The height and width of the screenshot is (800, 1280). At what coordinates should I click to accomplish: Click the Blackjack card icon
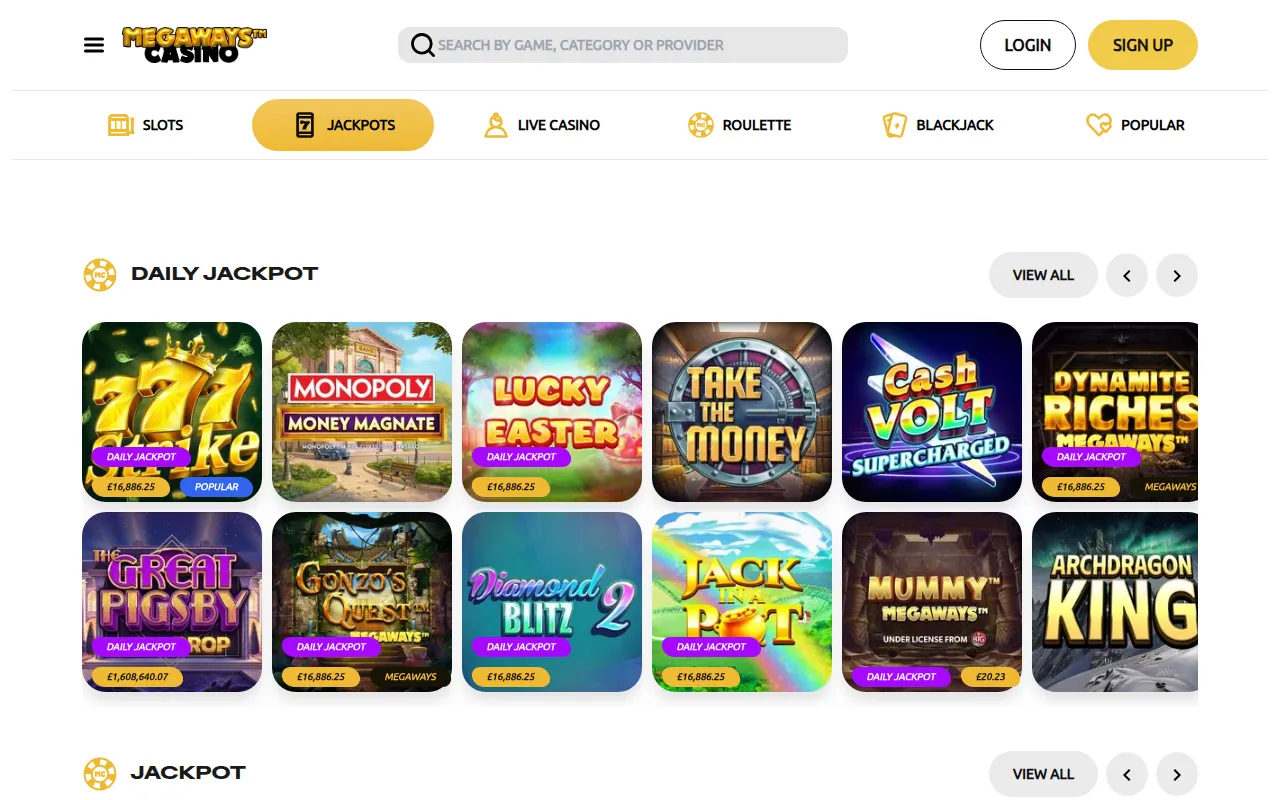coord(894,125)
